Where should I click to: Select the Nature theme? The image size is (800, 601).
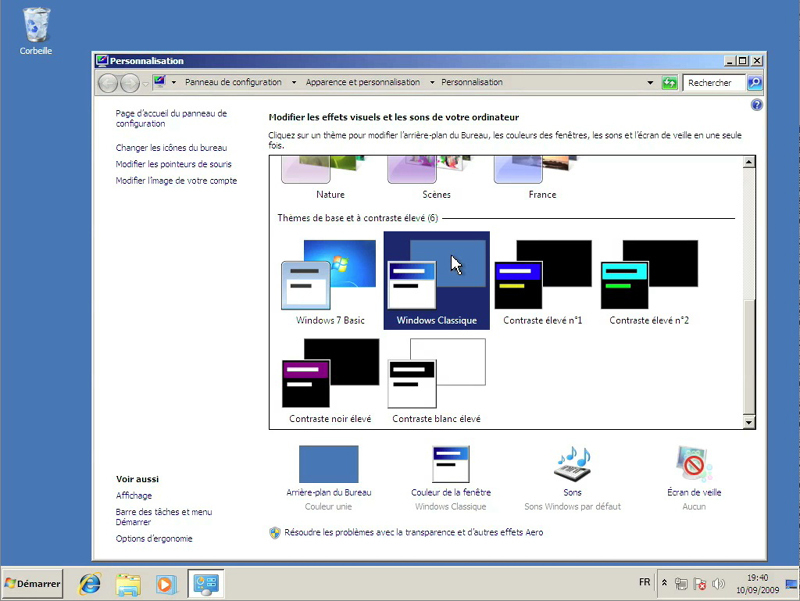click(330, 179)
